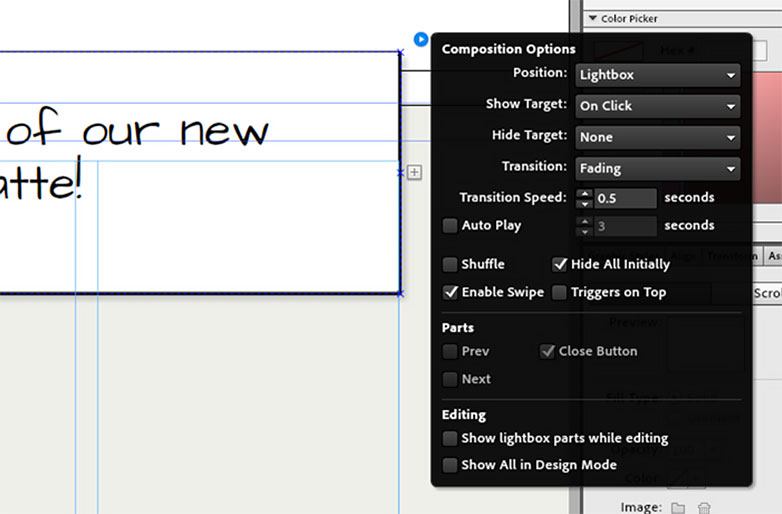This screenshot has width=782, height=514.
Task: Open the Show Target dropdown set to On Click
Action: pos(657,106)
